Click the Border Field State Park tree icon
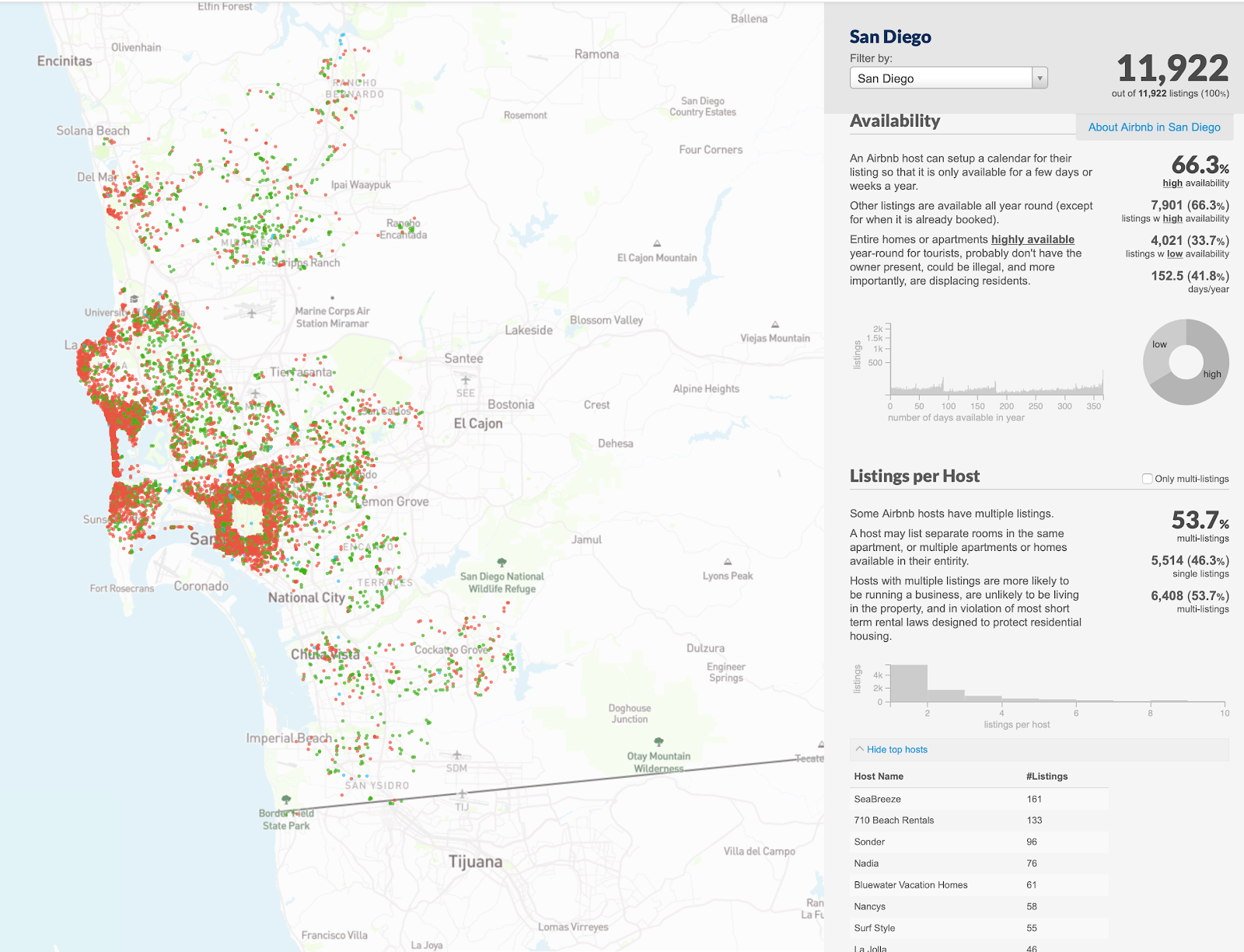 tap(286, 800)
